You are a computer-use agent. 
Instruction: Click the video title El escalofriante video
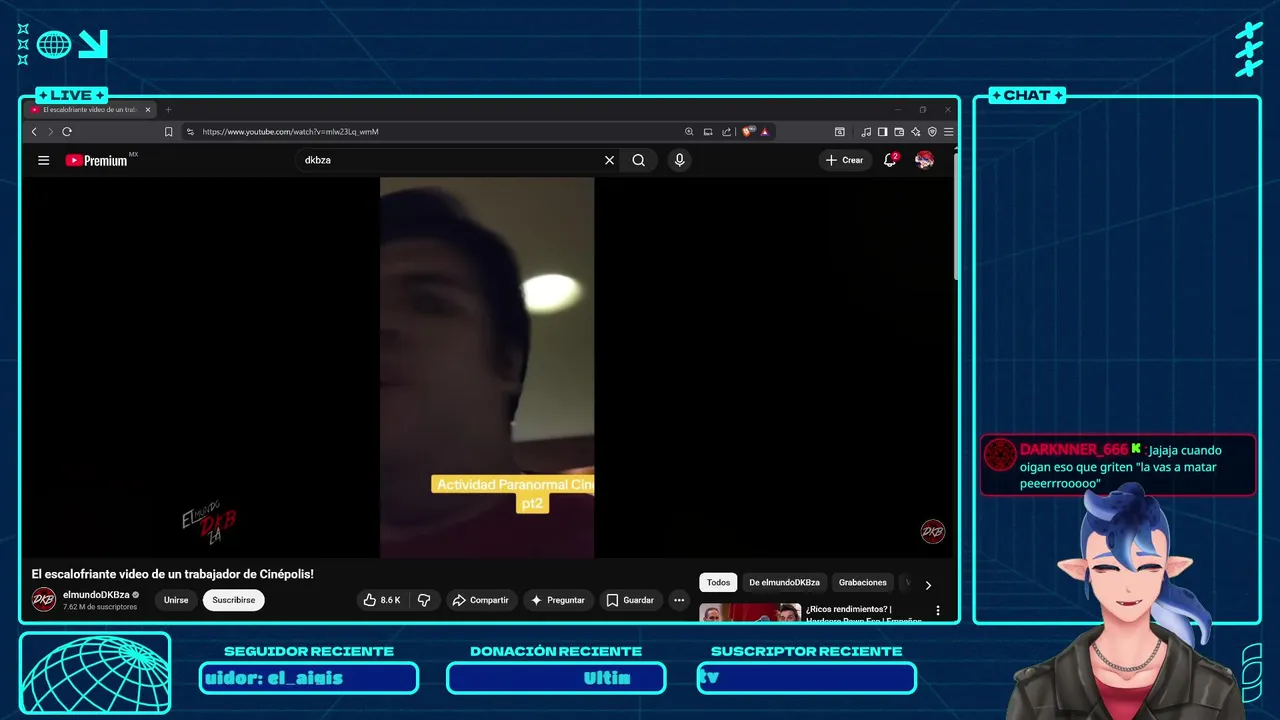pyautogui.click(x=173, y=574)
